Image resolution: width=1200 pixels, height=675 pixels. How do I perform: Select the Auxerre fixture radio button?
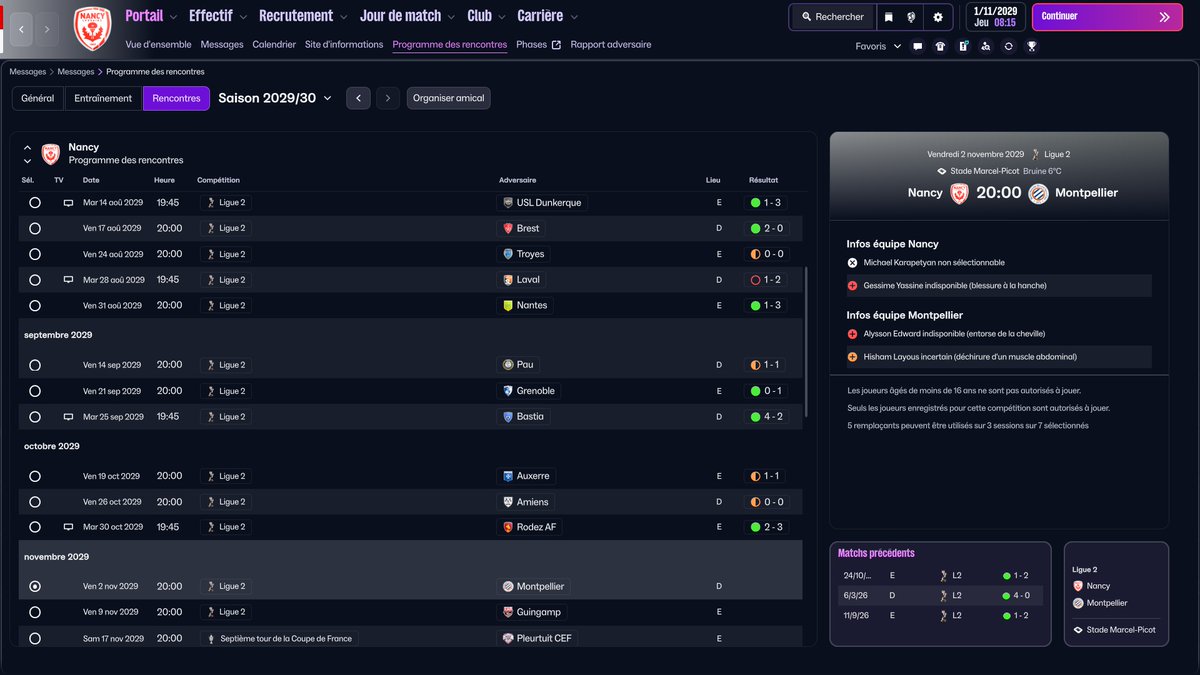(x=35, y=476)
